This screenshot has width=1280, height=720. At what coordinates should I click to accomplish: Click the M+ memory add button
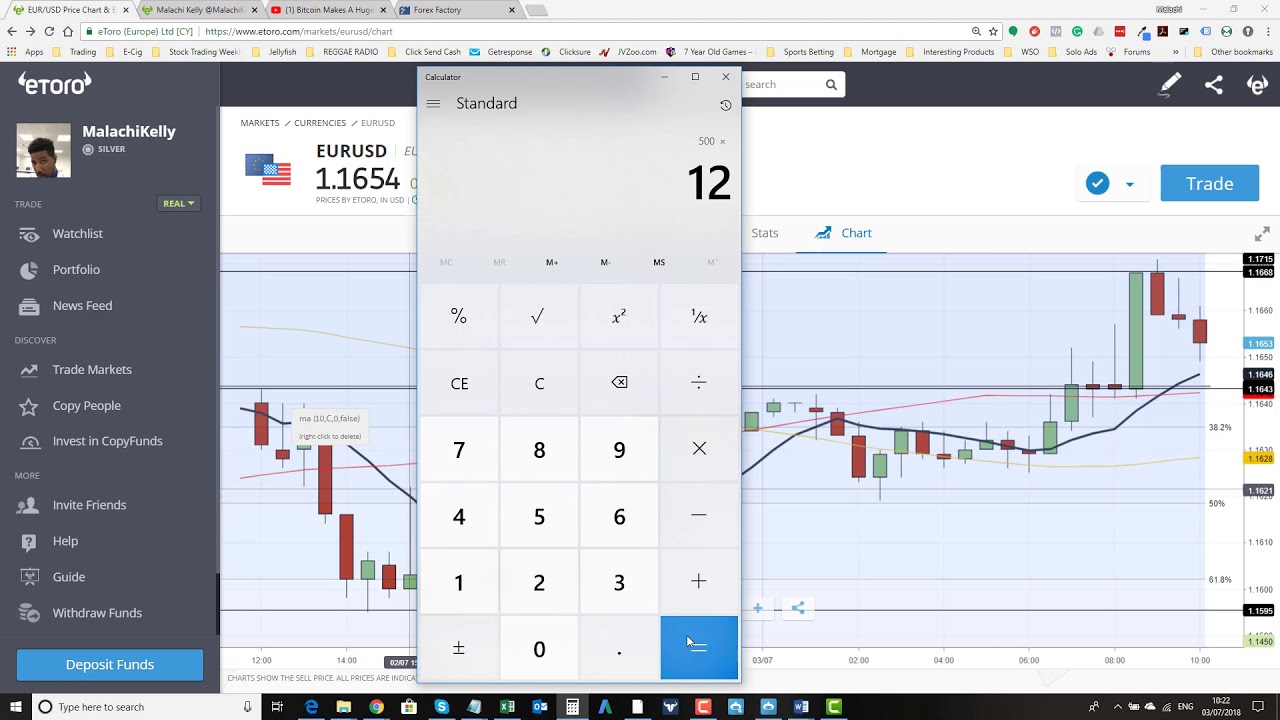552,262
